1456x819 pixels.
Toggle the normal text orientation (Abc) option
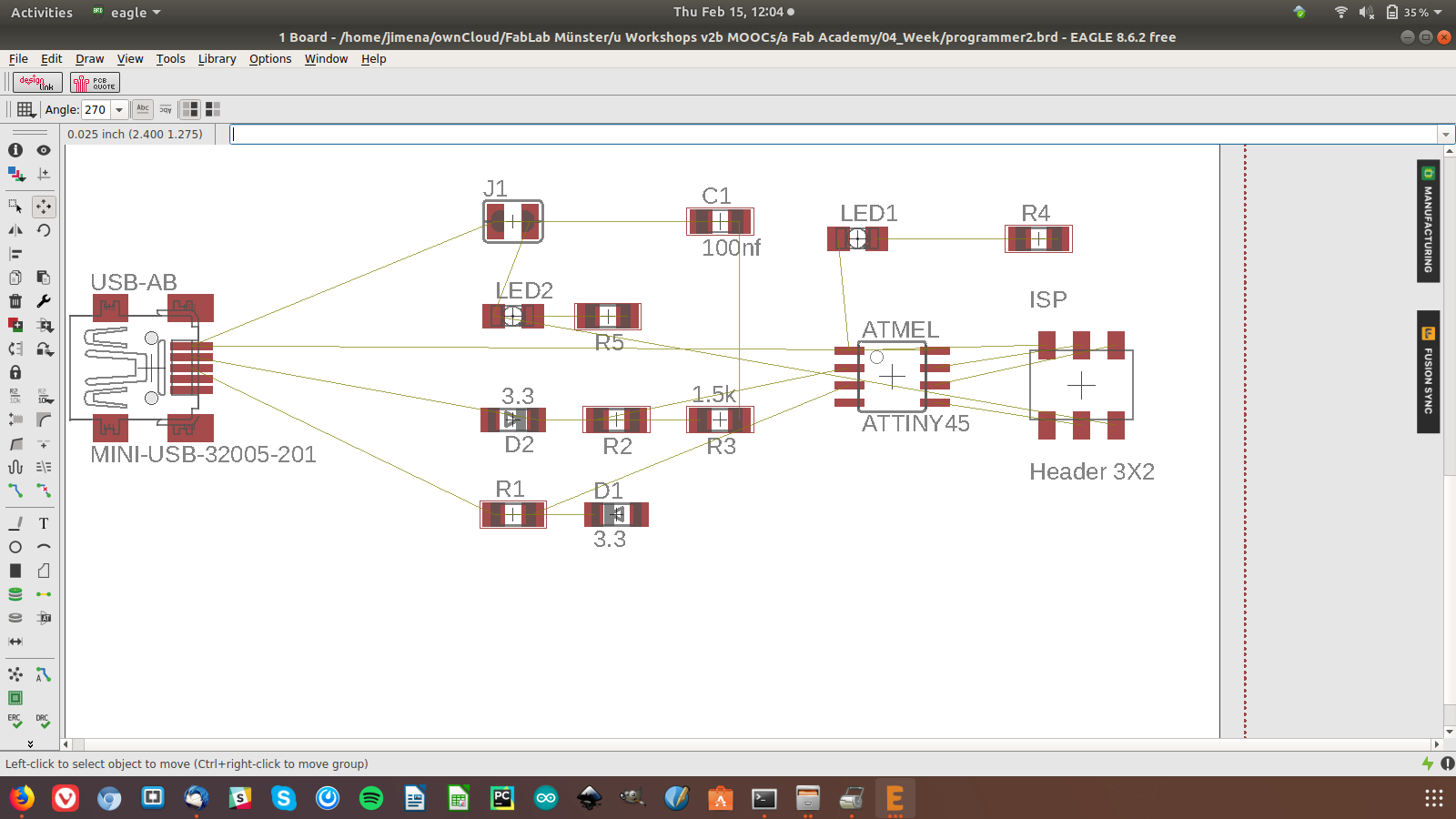coord(143,109)
